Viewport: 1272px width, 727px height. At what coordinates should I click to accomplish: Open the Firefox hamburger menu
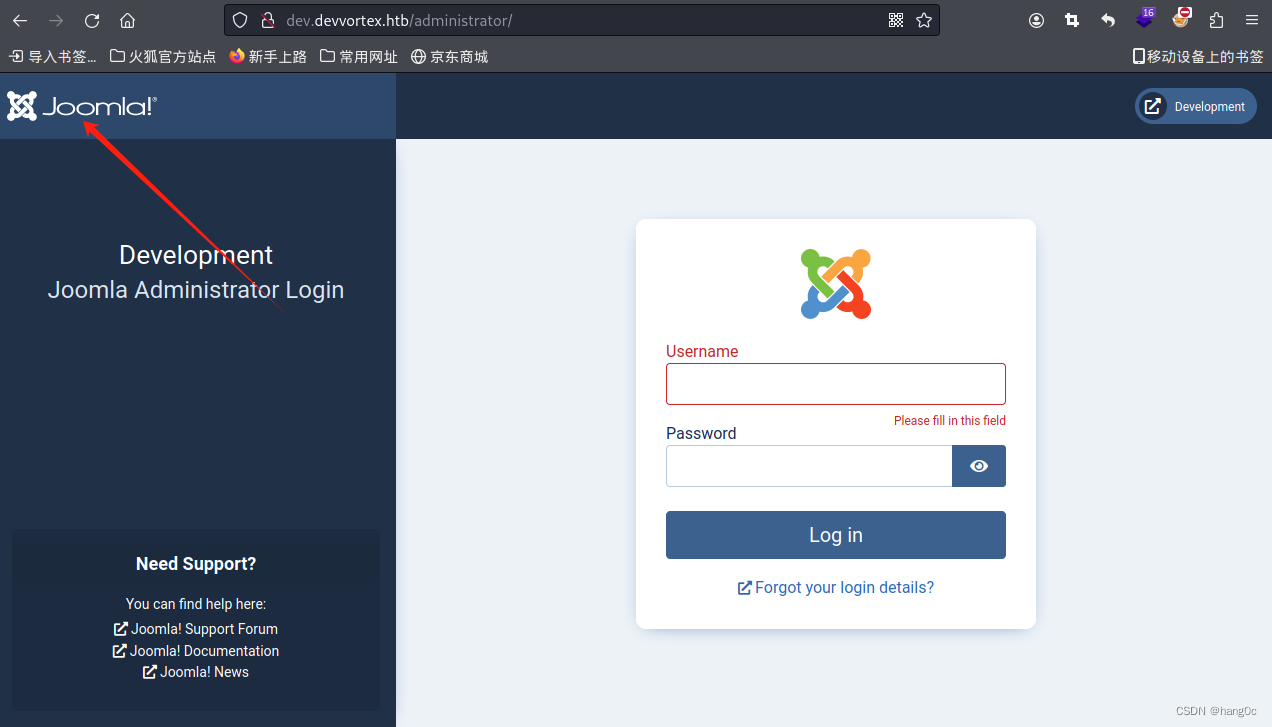point(1252,20)
